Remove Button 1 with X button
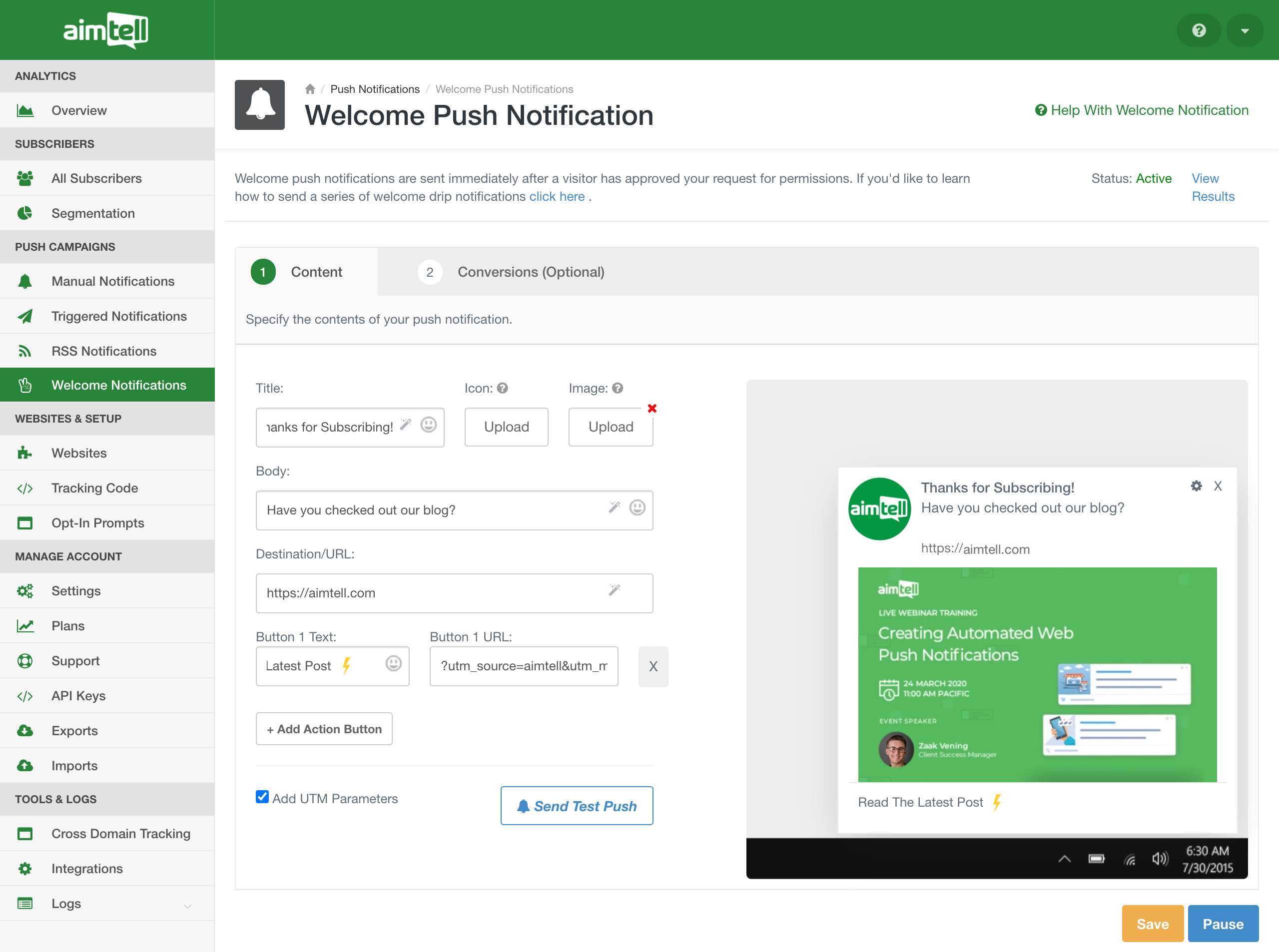1279x952 pixels. (653, 667)
